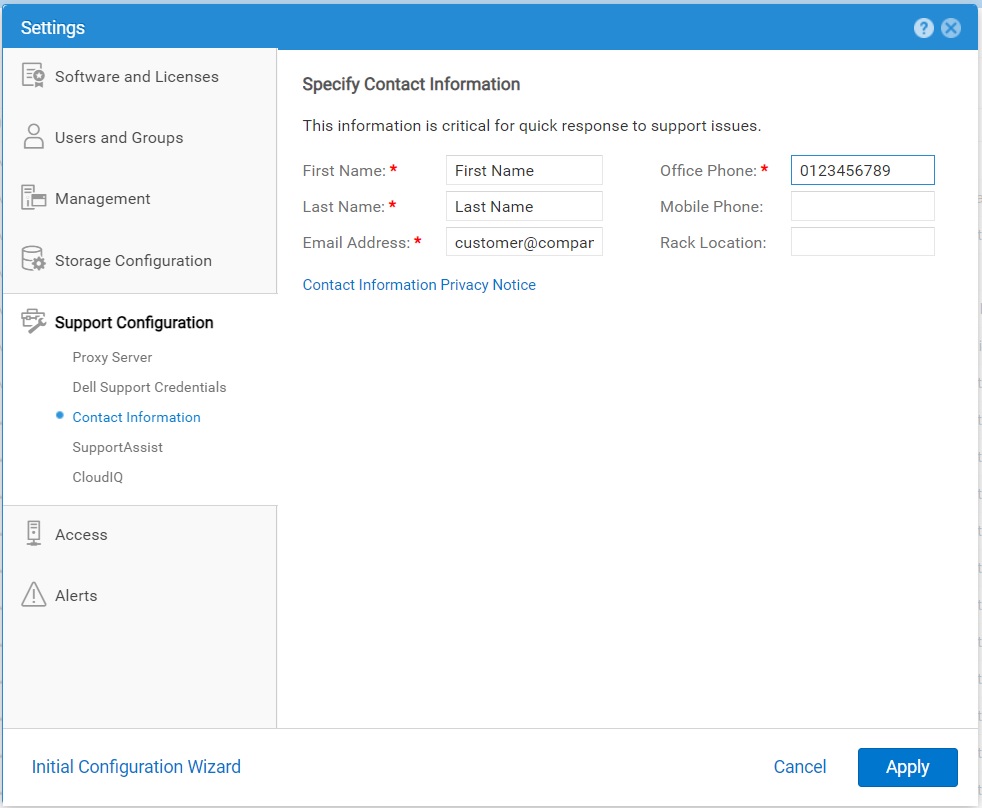Focus the Email Address input field
Screen dimensions: 982x808
point(524,242)
